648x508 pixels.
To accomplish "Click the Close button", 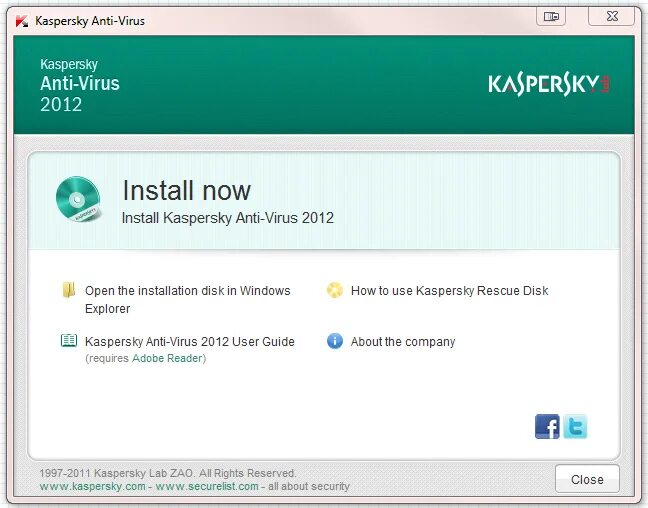I will 587,479.
